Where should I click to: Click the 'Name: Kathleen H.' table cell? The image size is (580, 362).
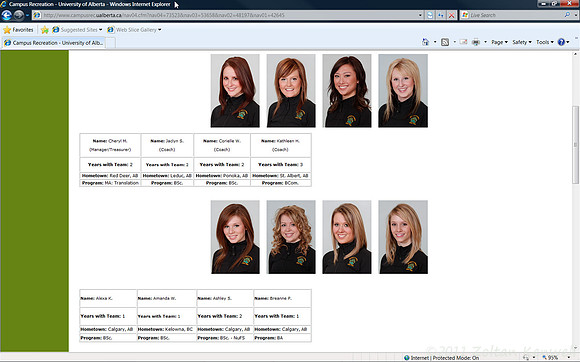point(280,145)
